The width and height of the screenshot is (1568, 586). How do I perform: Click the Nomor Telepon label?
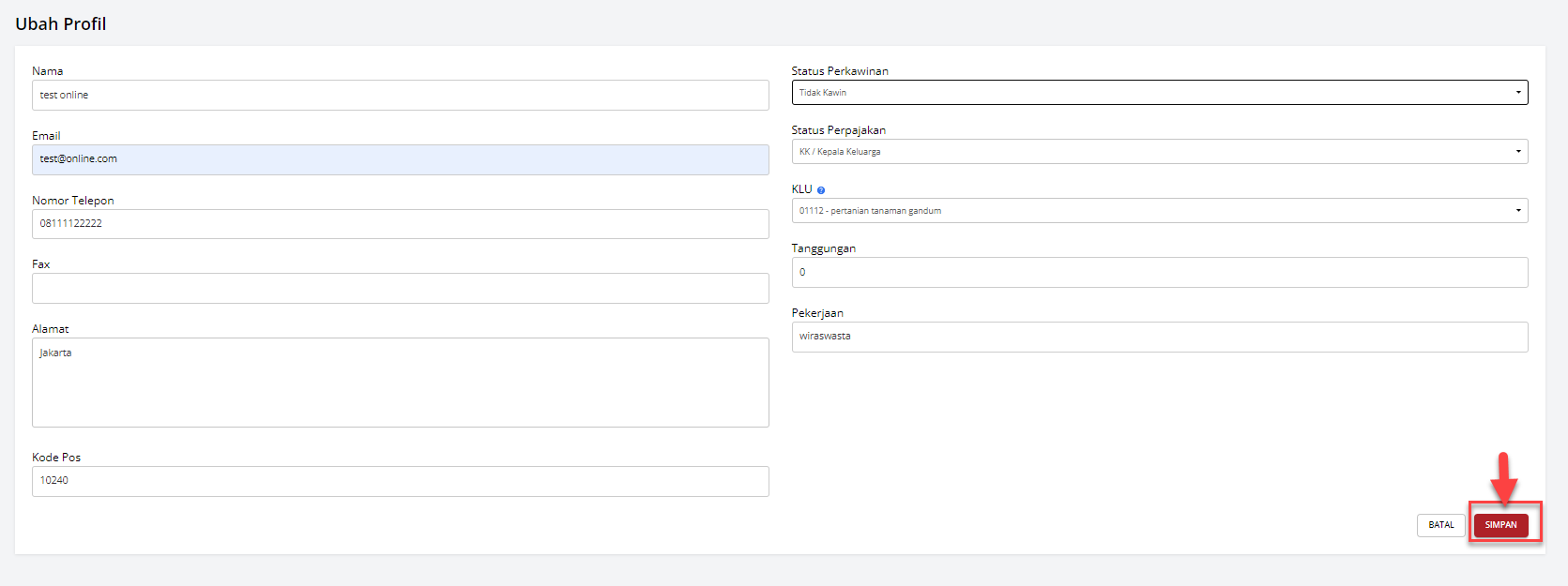coord(73,201)
